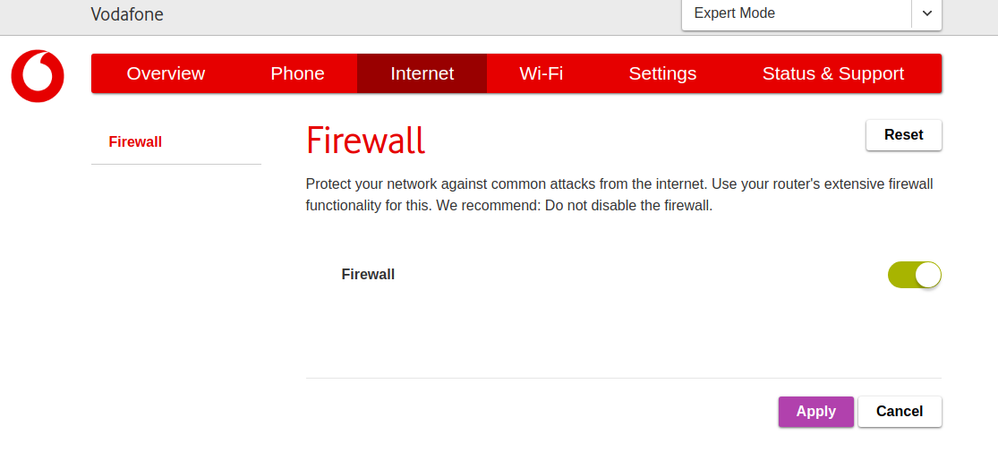This screenshot has height=452, width=998.
Task: Click the Vodafone logo icon
Action: click(x=38, y=77)
